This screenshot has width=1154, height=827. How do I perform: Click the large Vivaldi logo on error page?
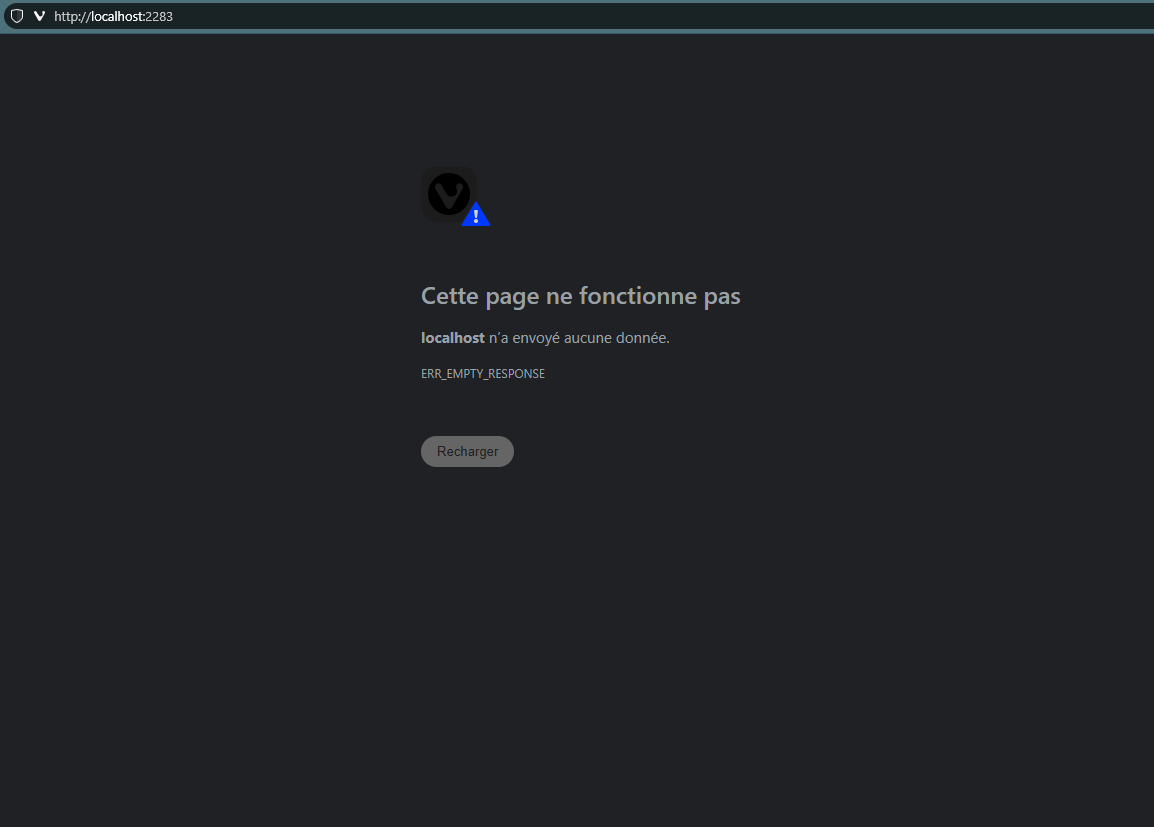(449, 194)
